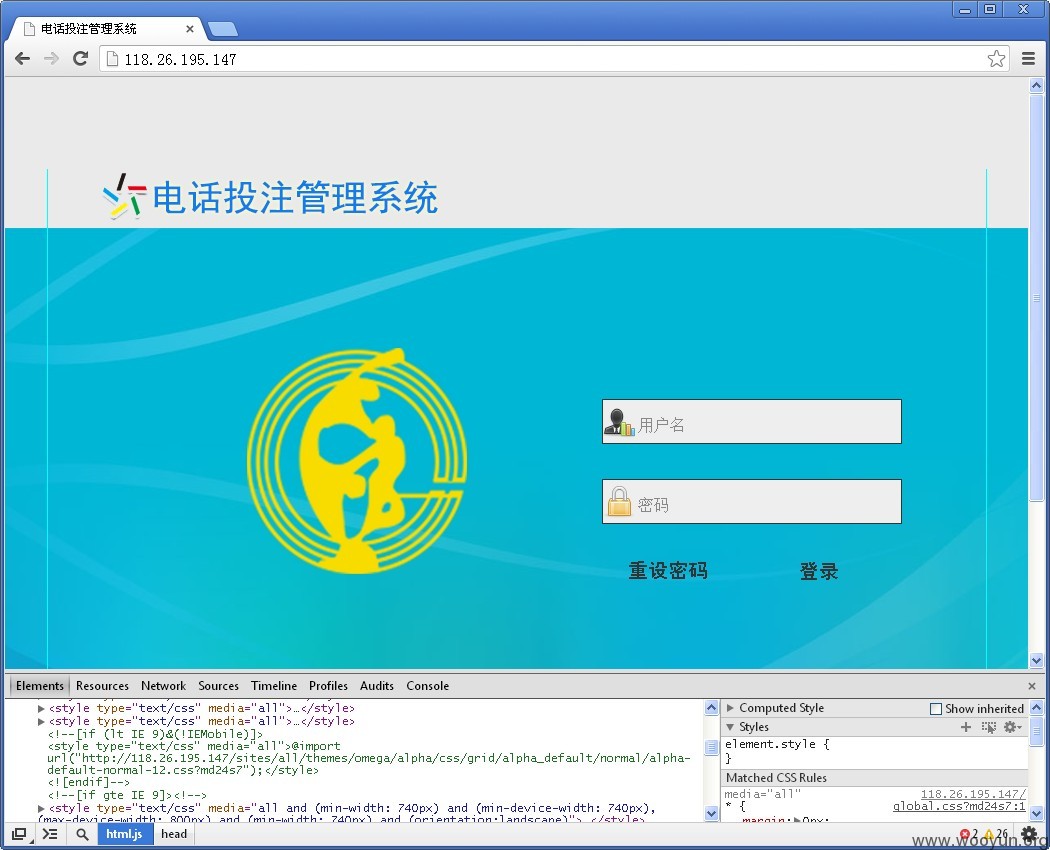Open the Timeline panel tab
The width and height of the screenshot is (1050, 850).
274,685
